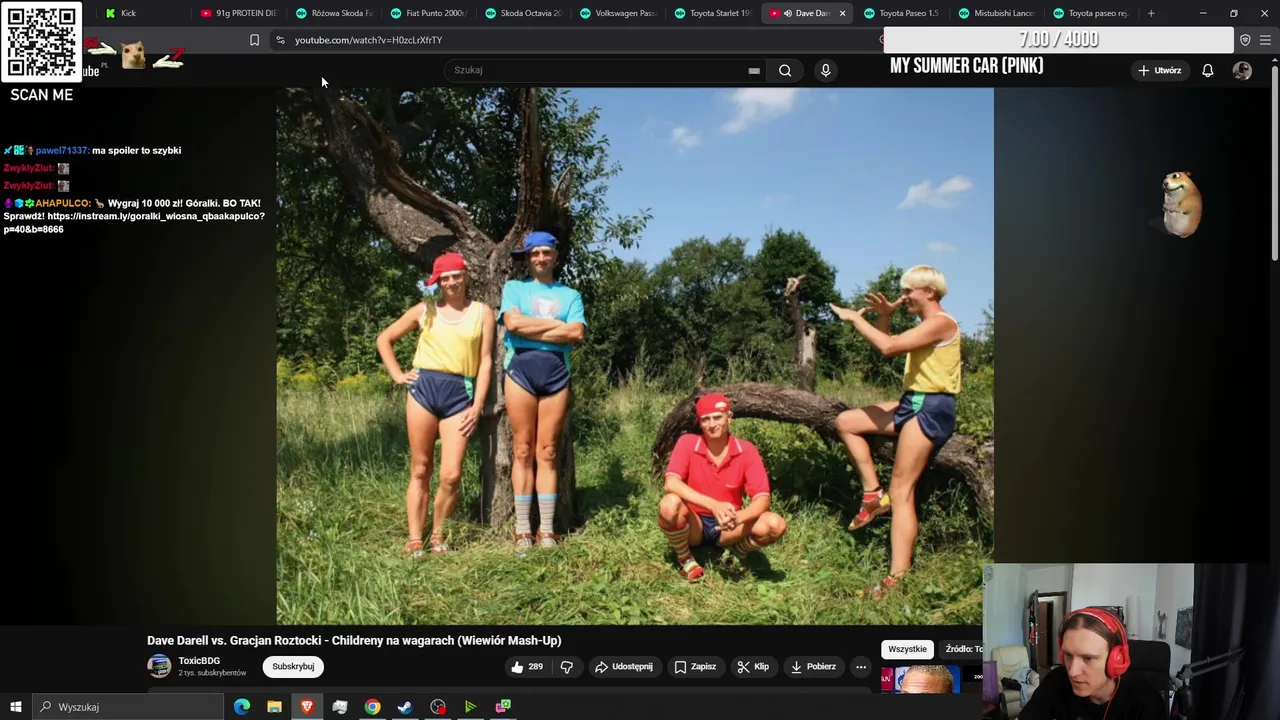Open the YouTube account avatar menu

pyautogui.click(x=1242, y=70)
